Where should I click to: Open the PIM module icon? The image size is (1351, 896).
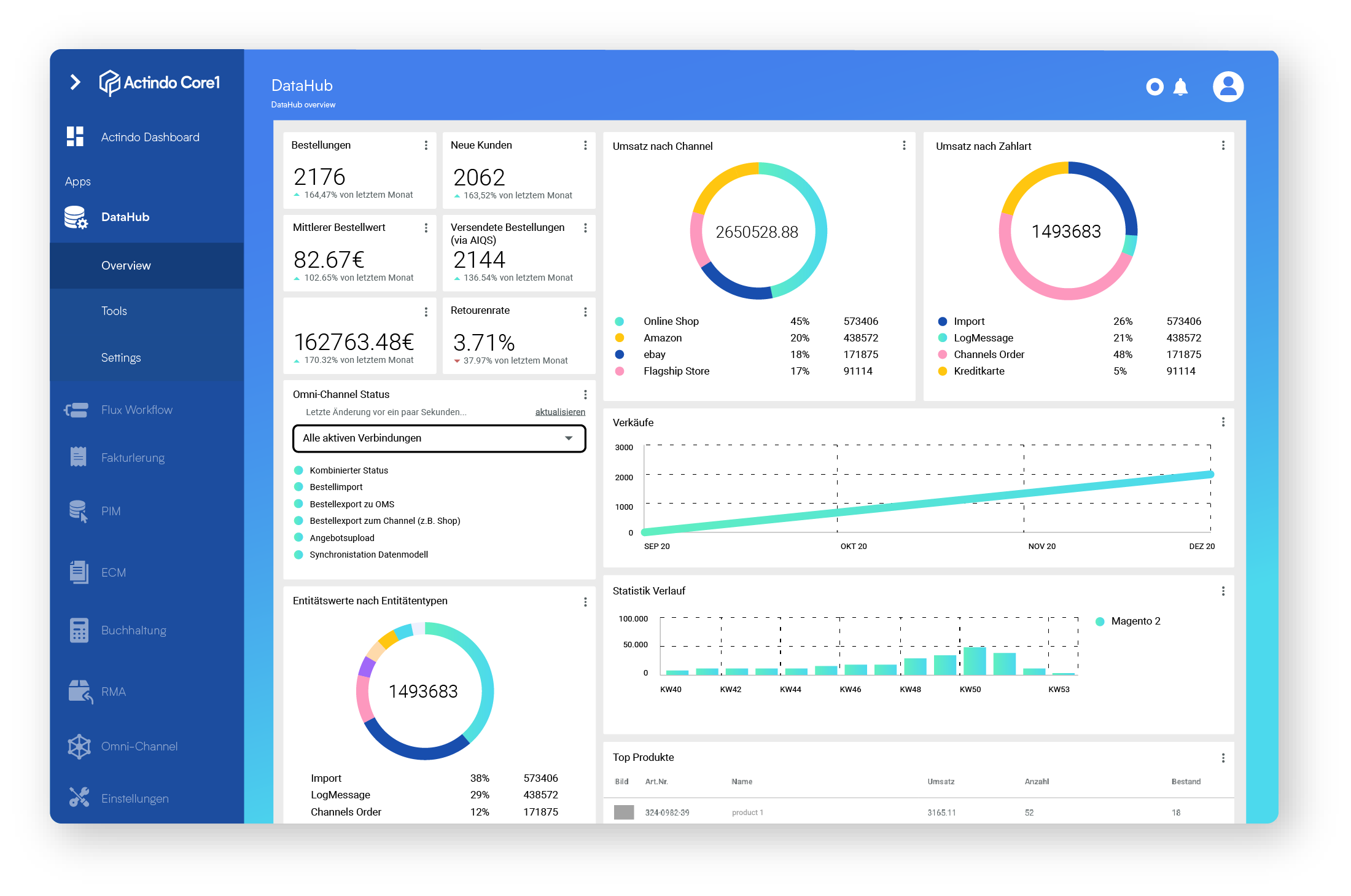tap(78, 511)
